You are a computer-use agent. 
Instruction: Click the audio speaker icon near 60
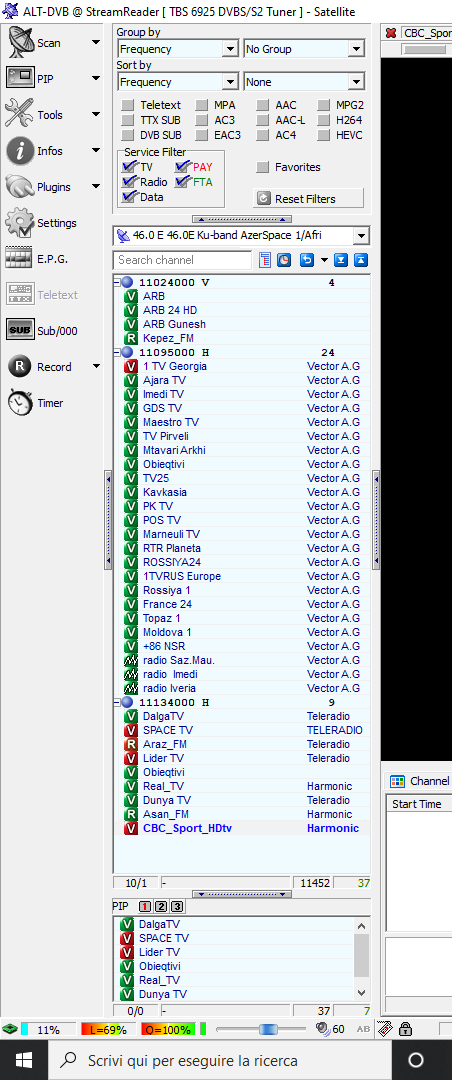(323, 1029)
